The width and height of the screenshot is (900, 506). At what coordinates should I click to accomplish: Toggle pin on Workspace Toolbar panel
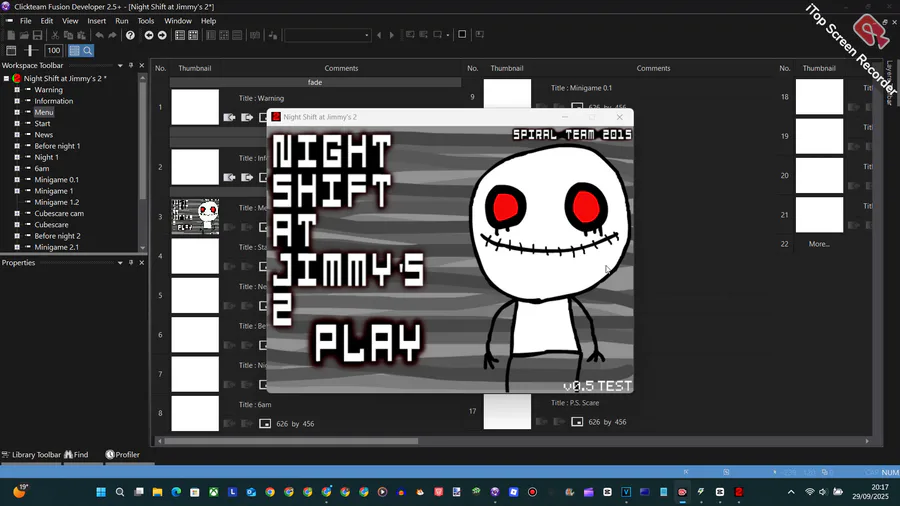pyautogui.click(x=131, y=65)
